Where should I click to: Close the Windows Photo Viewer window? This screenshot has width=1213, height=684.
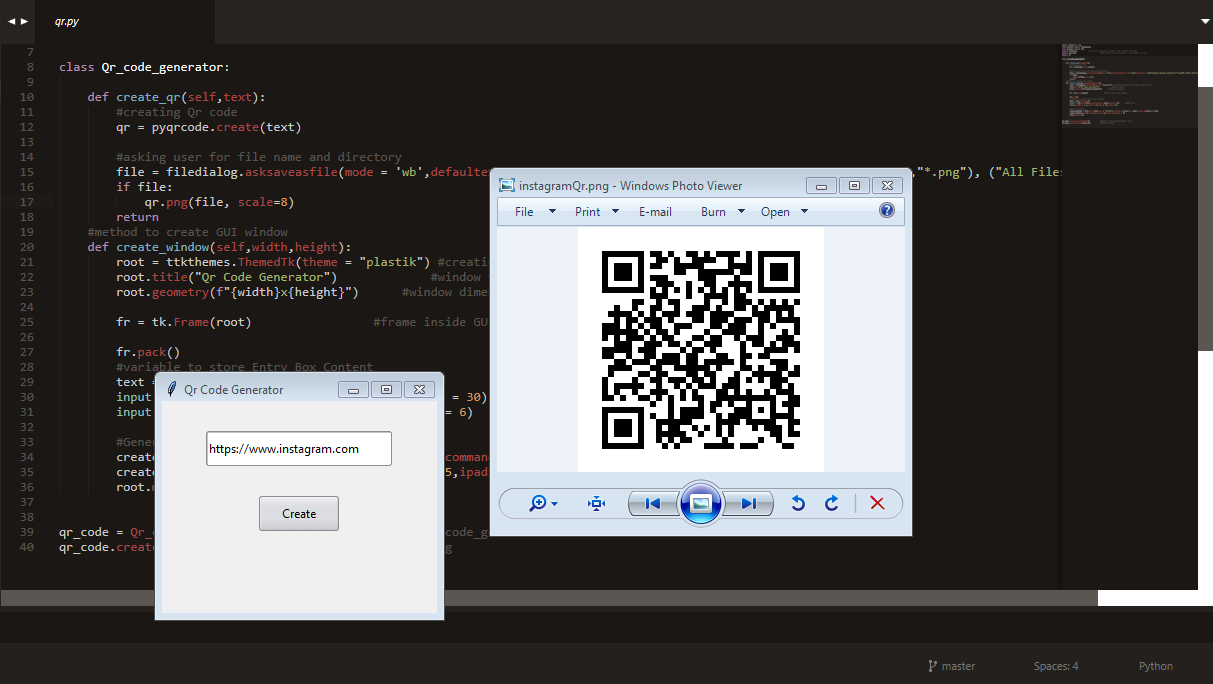(x=888, y=185)
